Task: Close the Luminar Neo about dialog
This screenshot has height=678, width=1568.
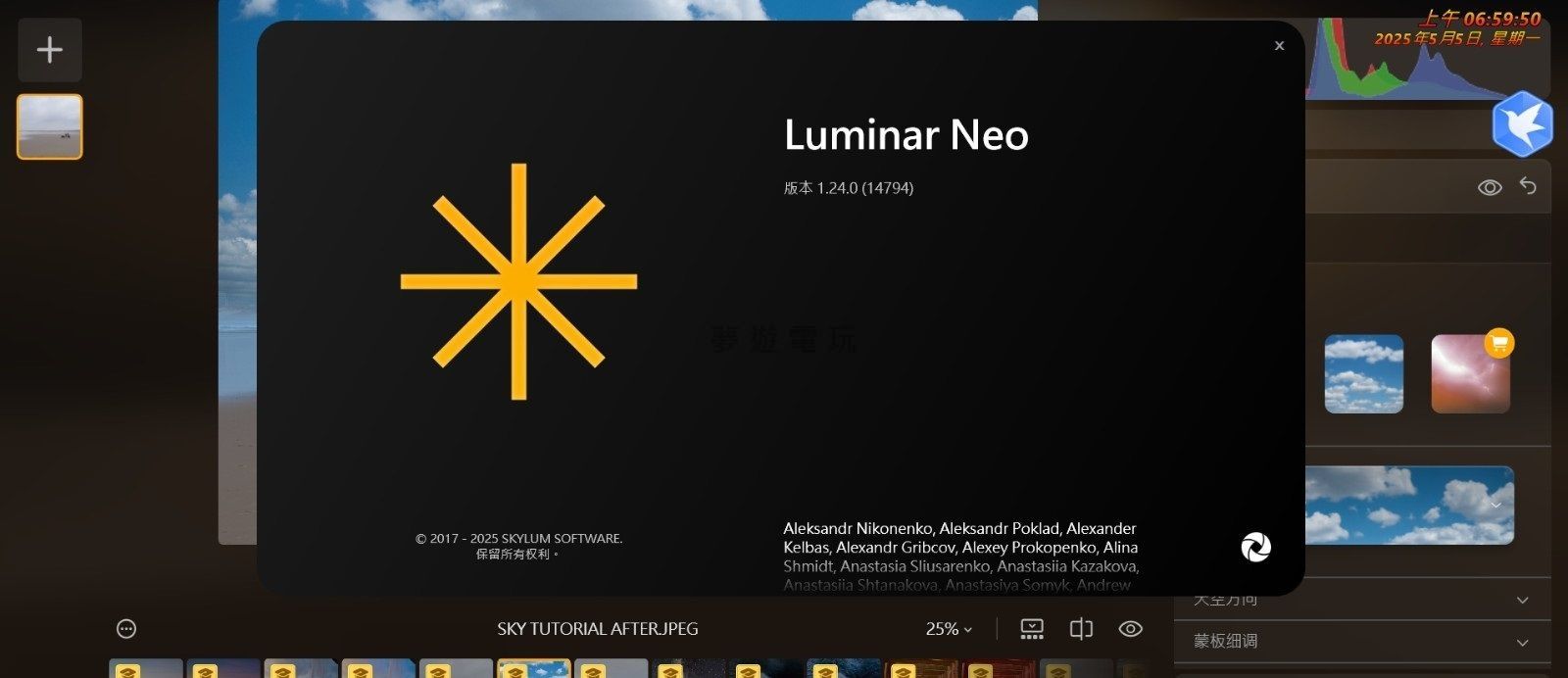Action: point(1279,46)
